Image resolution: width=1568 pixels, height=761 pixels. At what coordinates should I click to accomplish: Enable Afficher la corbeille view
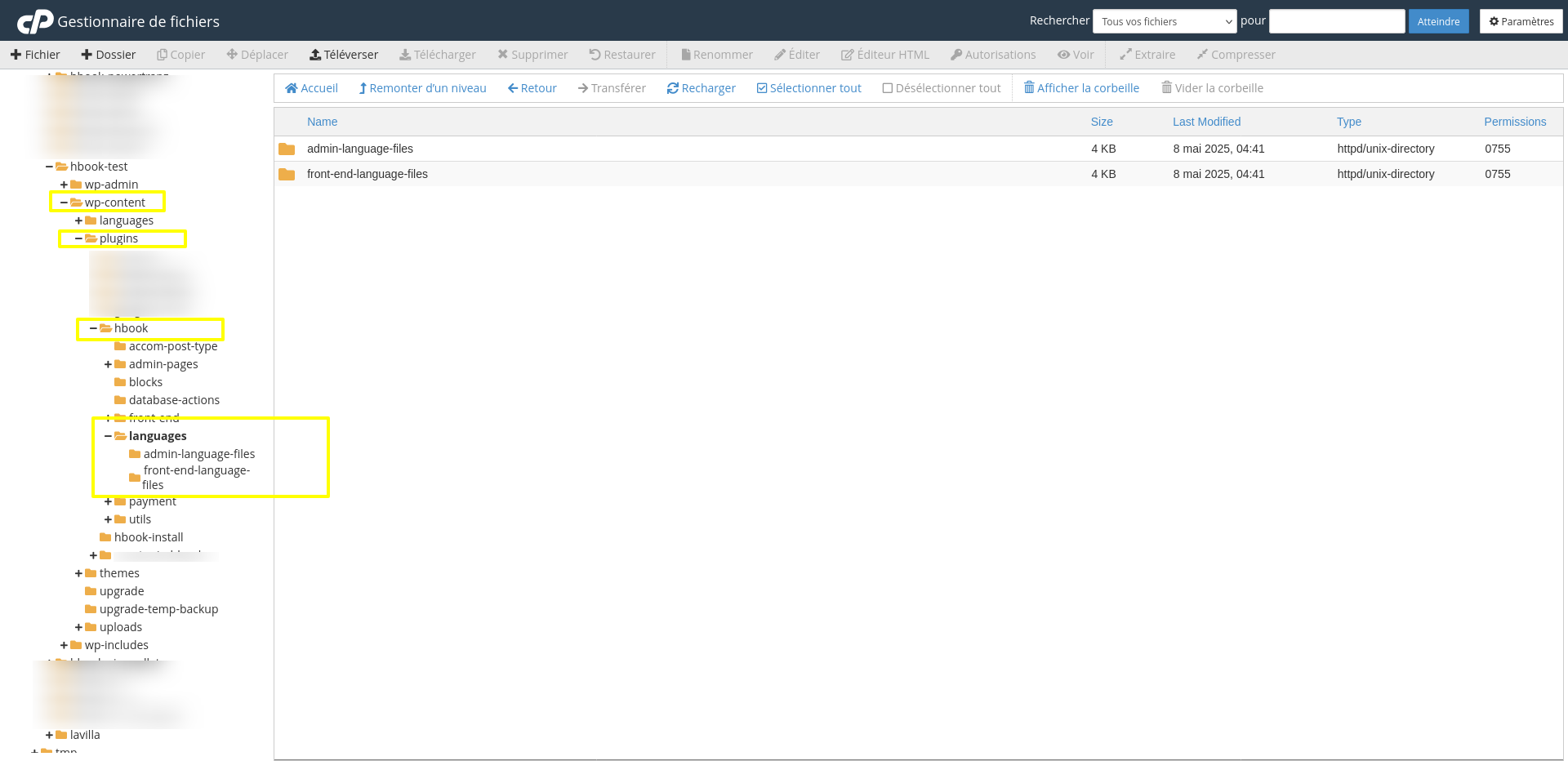click(x=1080, y=87)
